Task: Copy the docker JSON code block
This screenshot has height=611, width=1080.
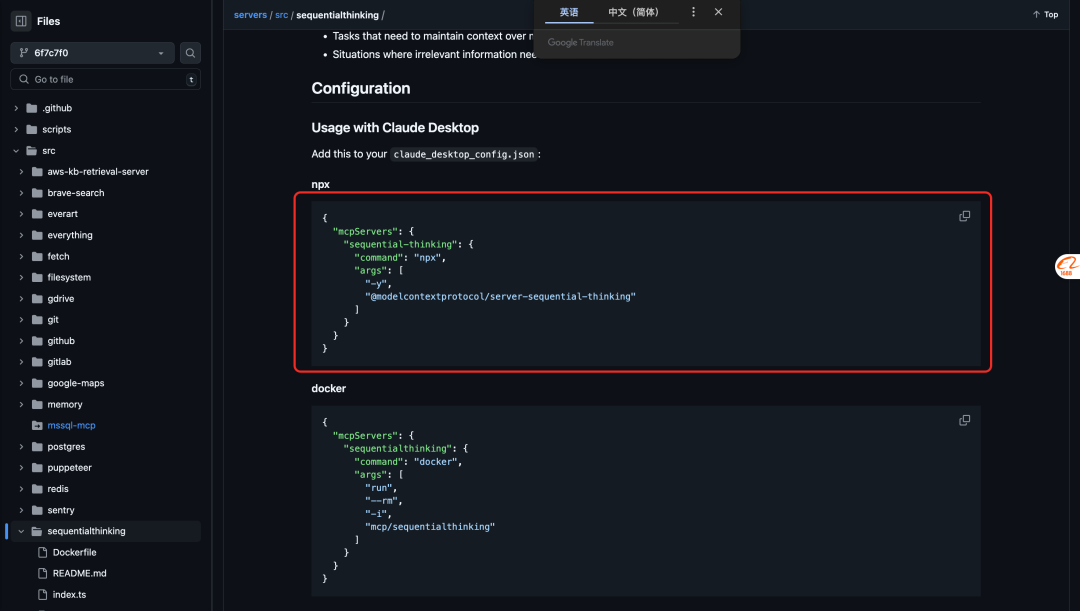Action: tap(964, 420)
